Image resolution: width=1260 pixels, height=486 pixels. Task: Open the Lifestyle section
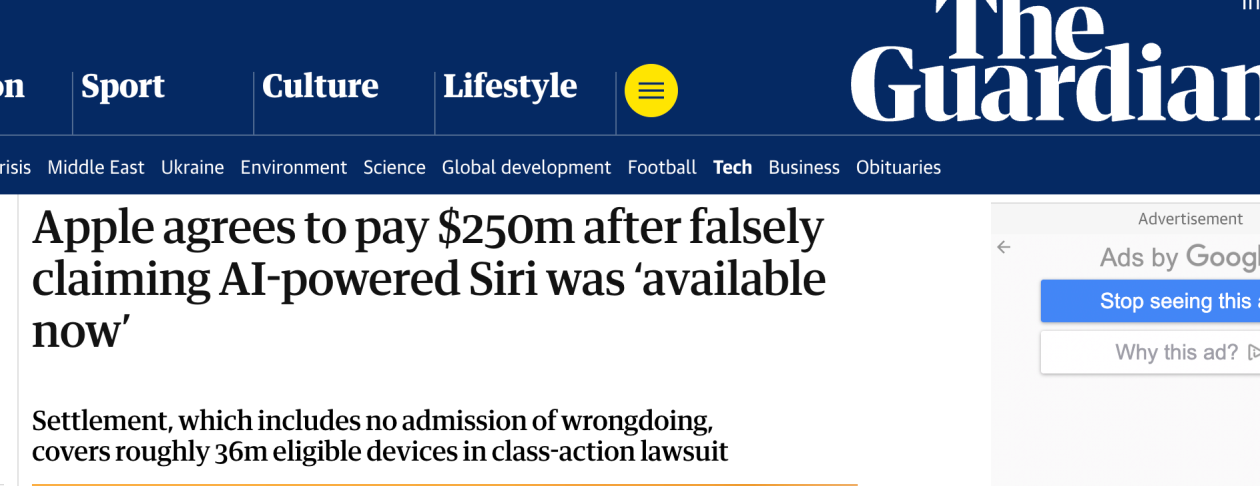510,87
